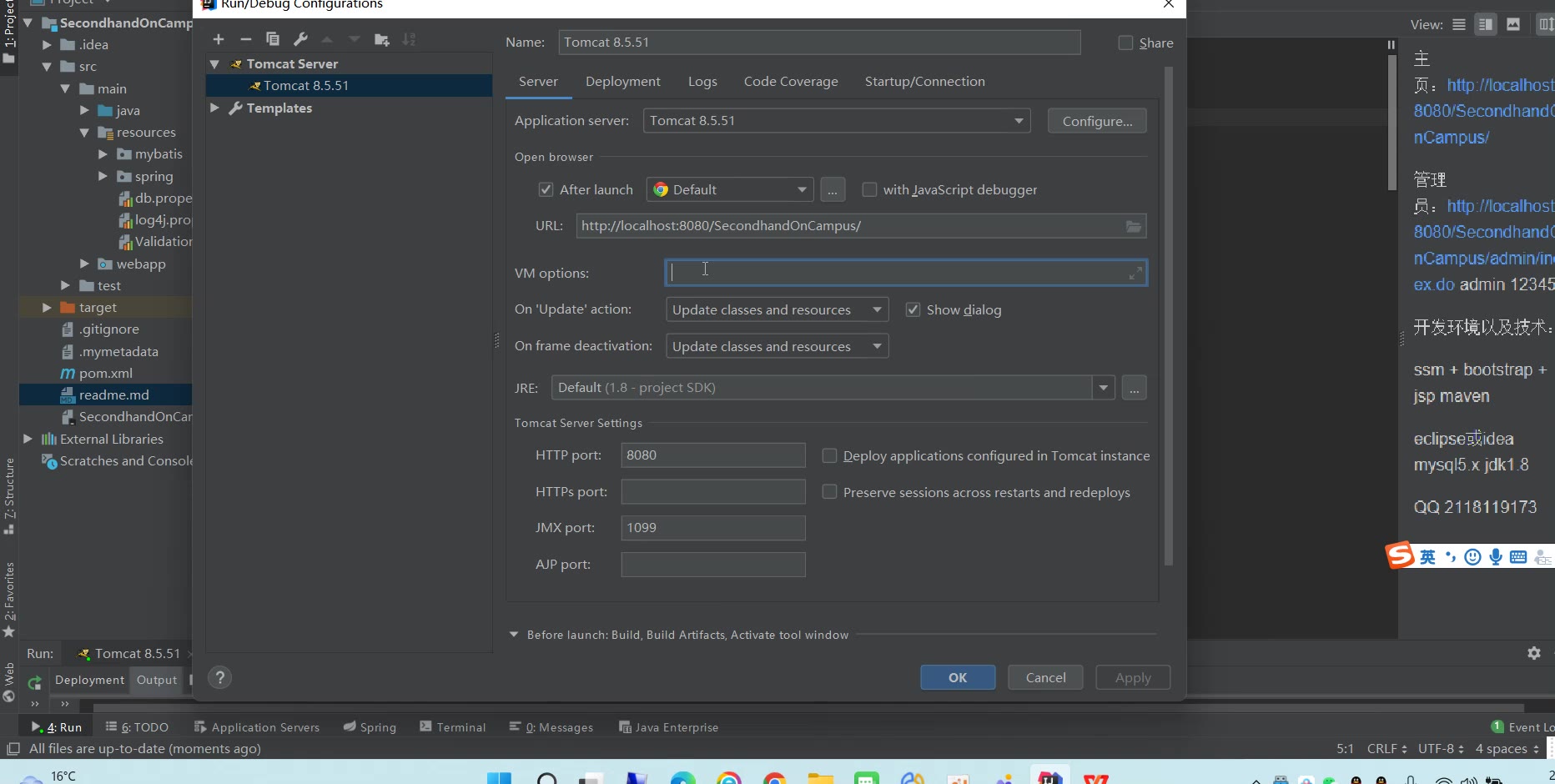Switch to the Deployment tab

tap(622, 82)
